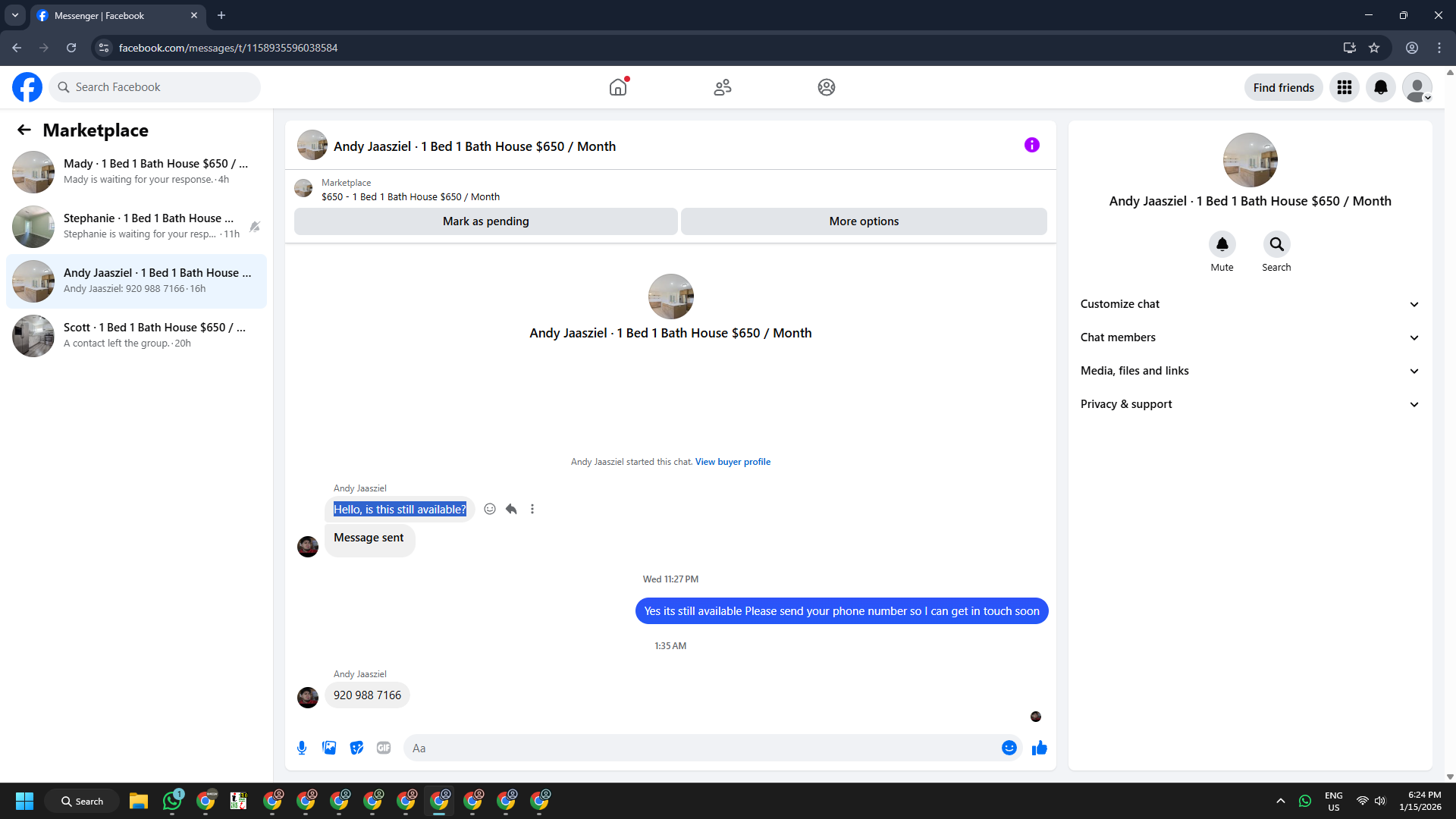Attach a photo using the image icon
The height and width of the screenshot is (819, 1456).
pos(329,748)
